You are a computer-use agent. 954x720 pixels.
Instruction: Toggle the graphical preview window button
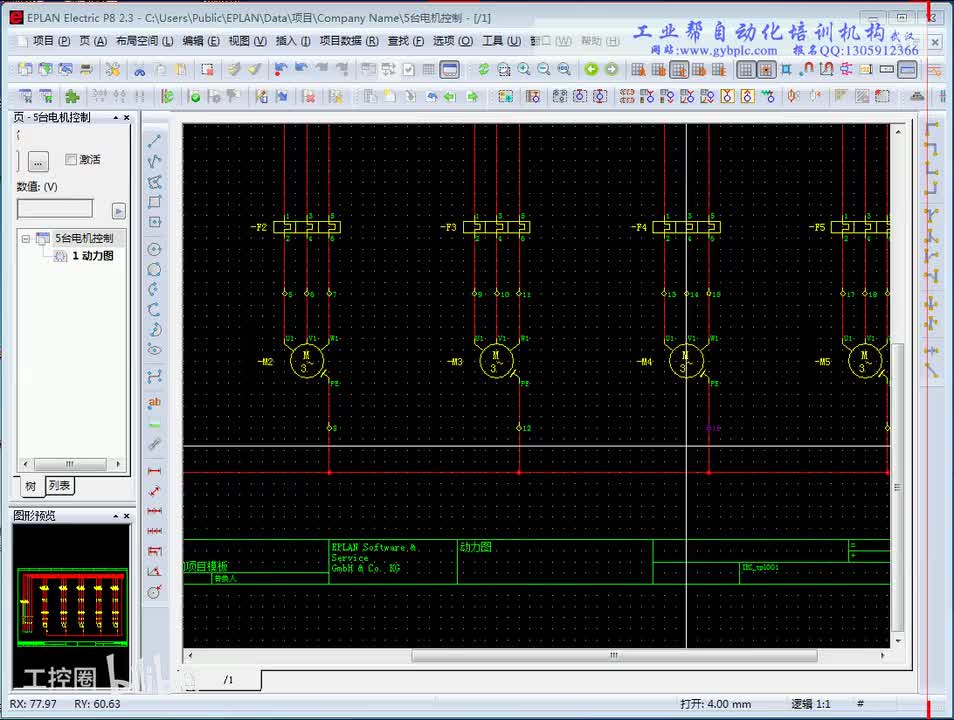click(x=450, y=69)
